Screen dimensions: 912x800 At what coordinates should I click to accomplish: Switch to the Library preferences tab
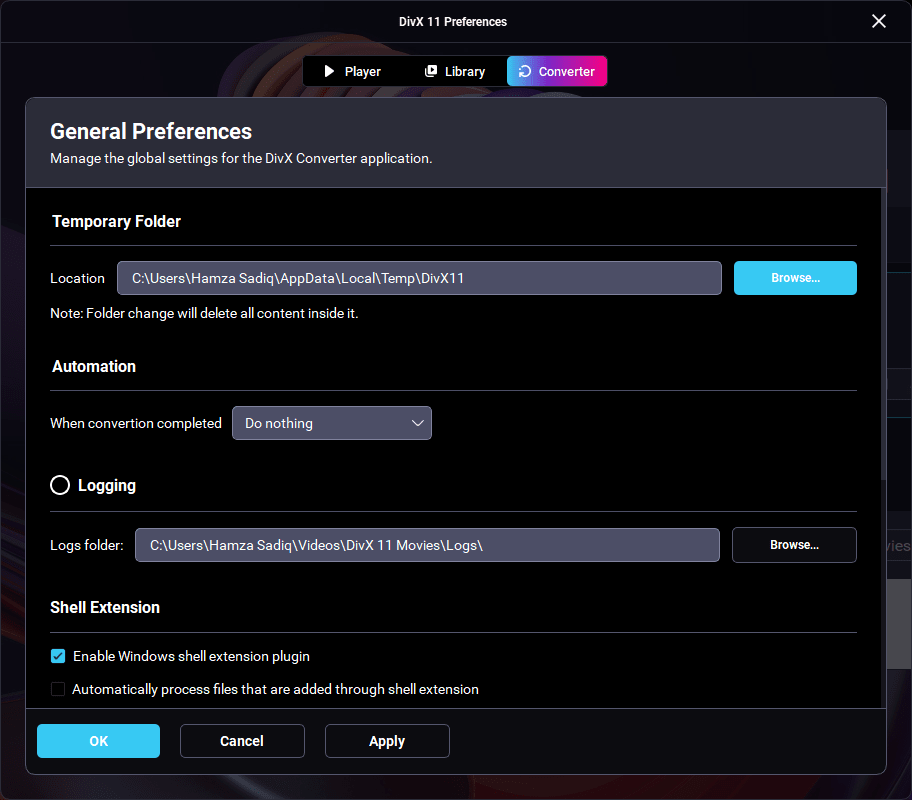pos(455,71)
